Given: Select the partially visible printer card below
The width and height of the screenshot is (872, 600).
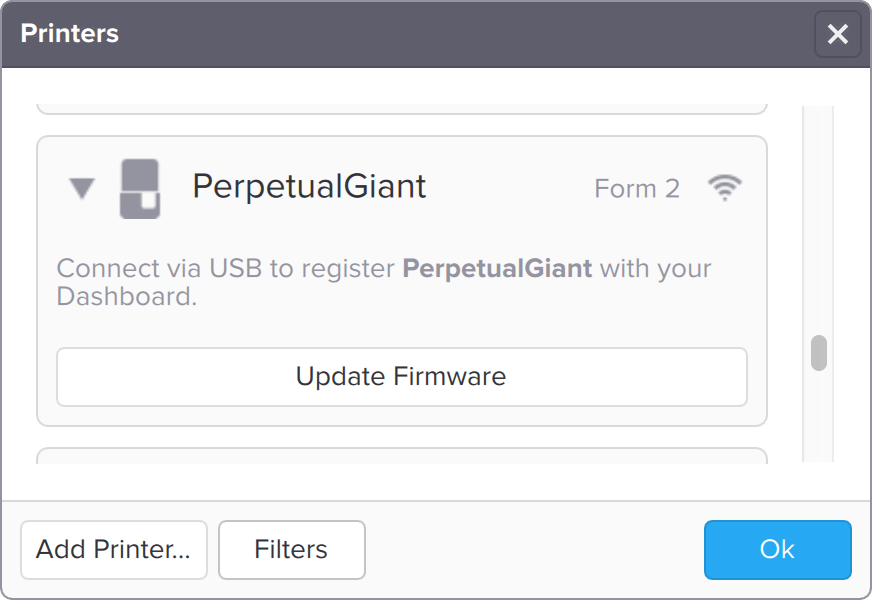Looking at the screenshot, I should (x=402, y=457).
